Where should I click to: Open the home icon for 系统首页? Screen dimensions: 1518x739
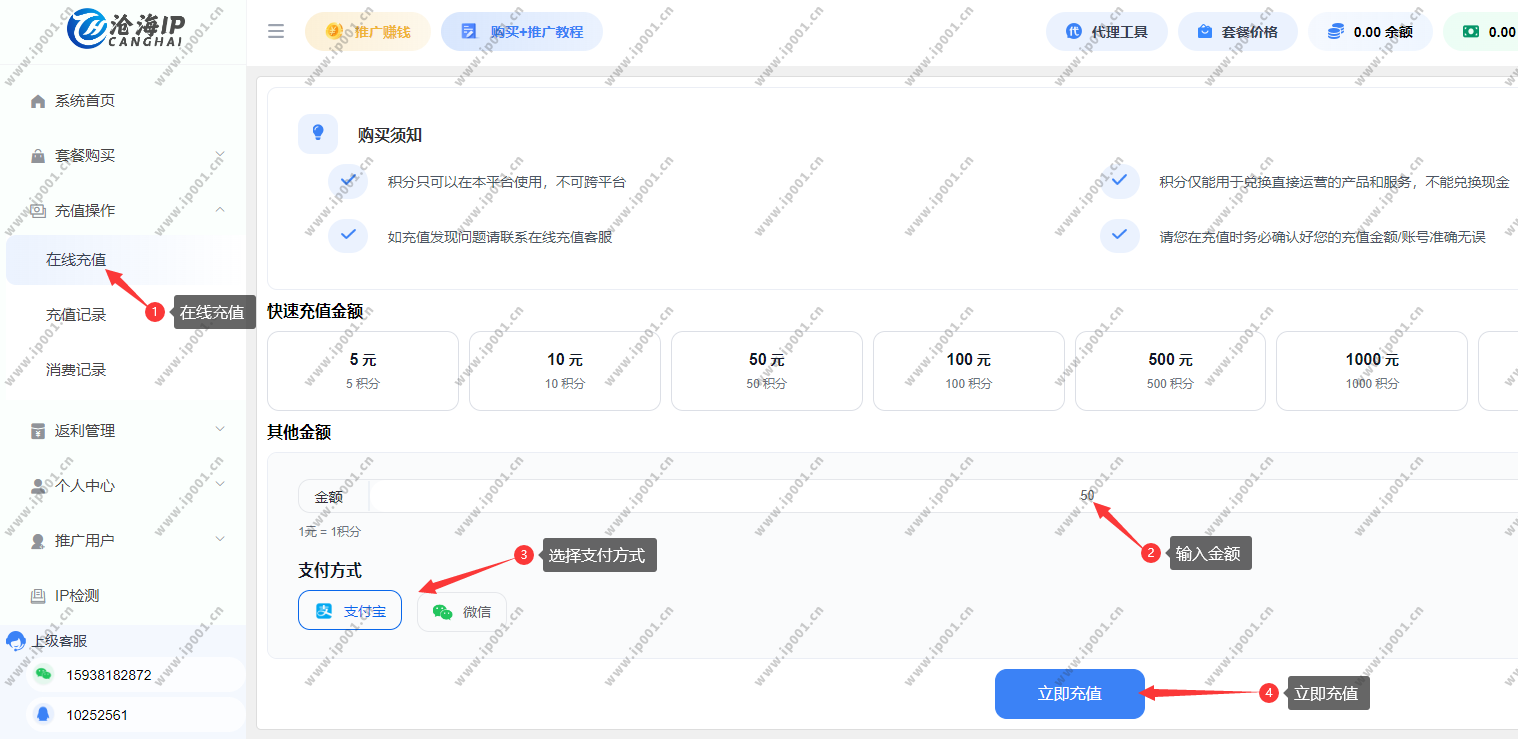(38, 101)
